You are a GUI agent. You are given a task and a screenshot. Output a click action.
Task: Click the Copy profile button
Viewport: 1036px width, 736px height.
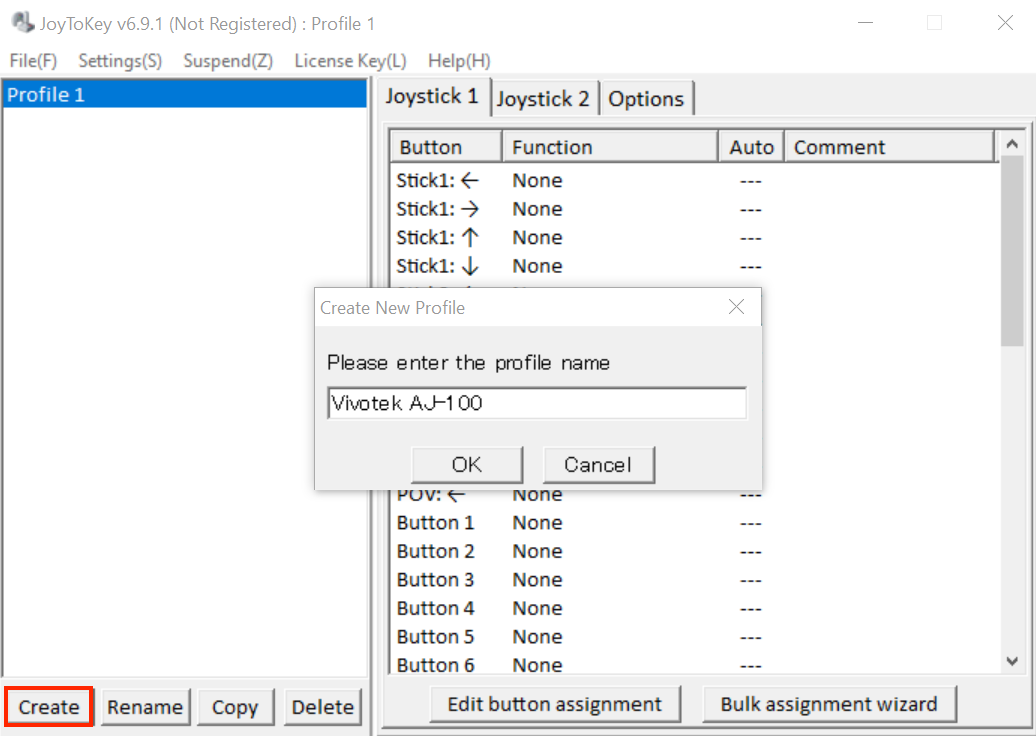point(235,707)
